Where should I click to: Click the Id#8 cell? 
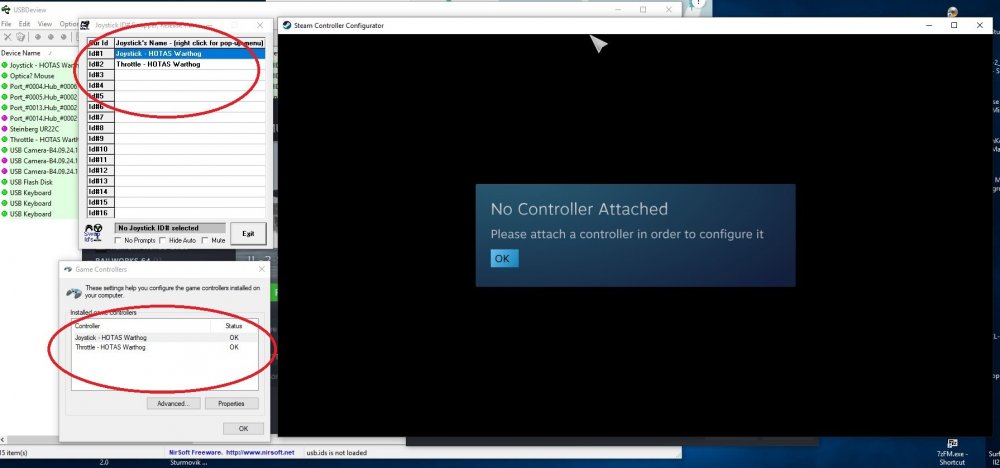100,128
